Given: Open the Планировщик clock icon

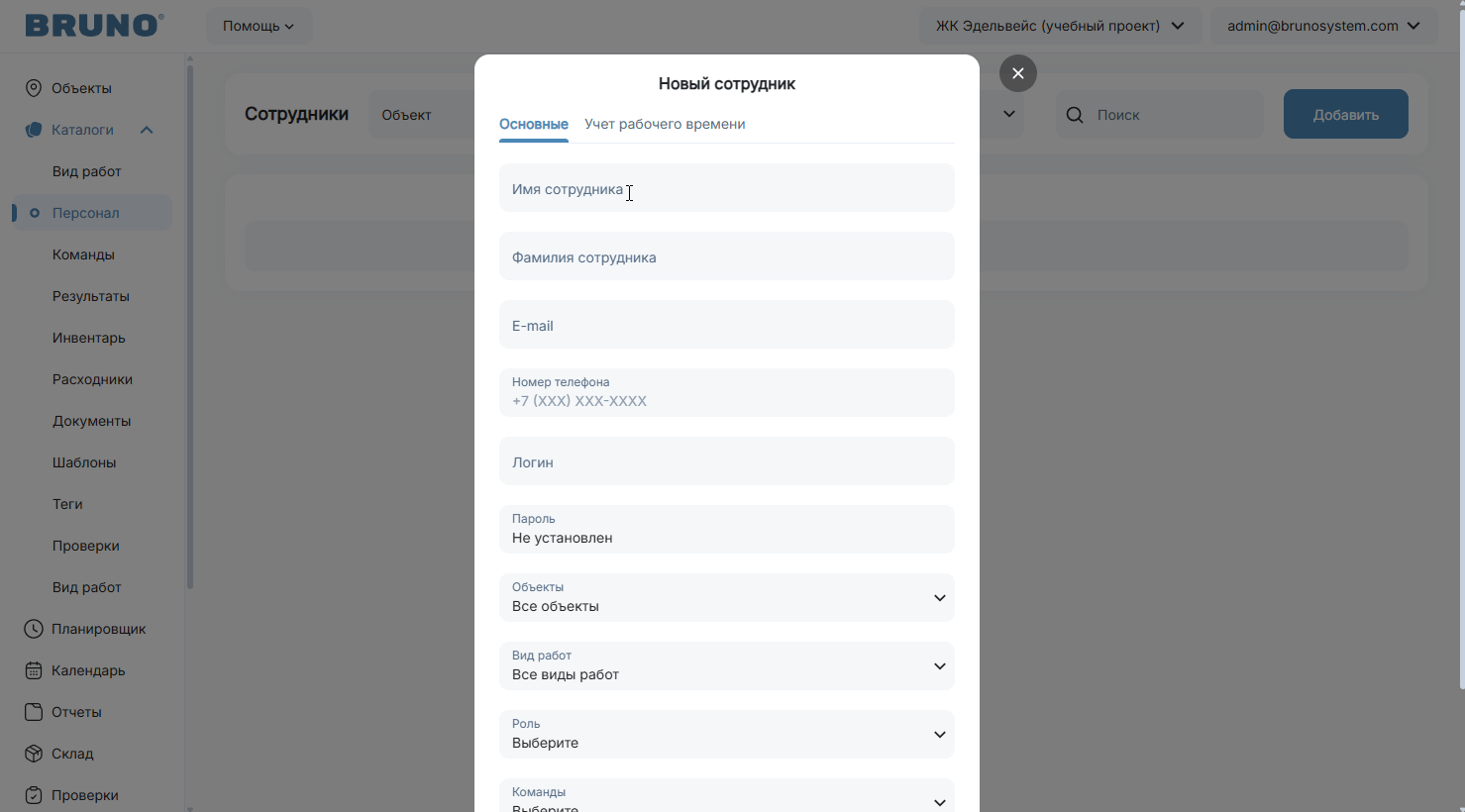Looking at the screenshot, I should pos(34,629).
